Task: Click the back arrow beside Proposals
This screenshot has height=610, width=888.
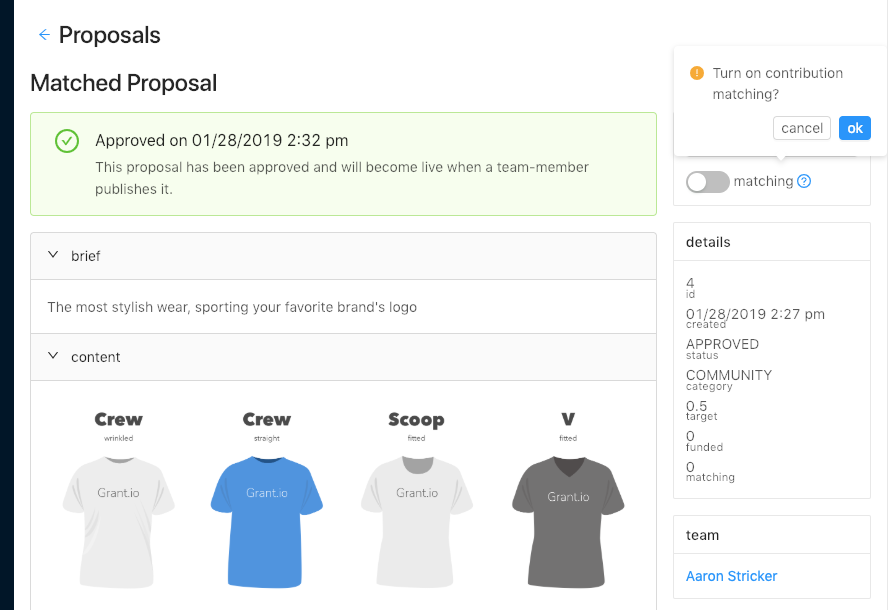Action: coord(43,35)
